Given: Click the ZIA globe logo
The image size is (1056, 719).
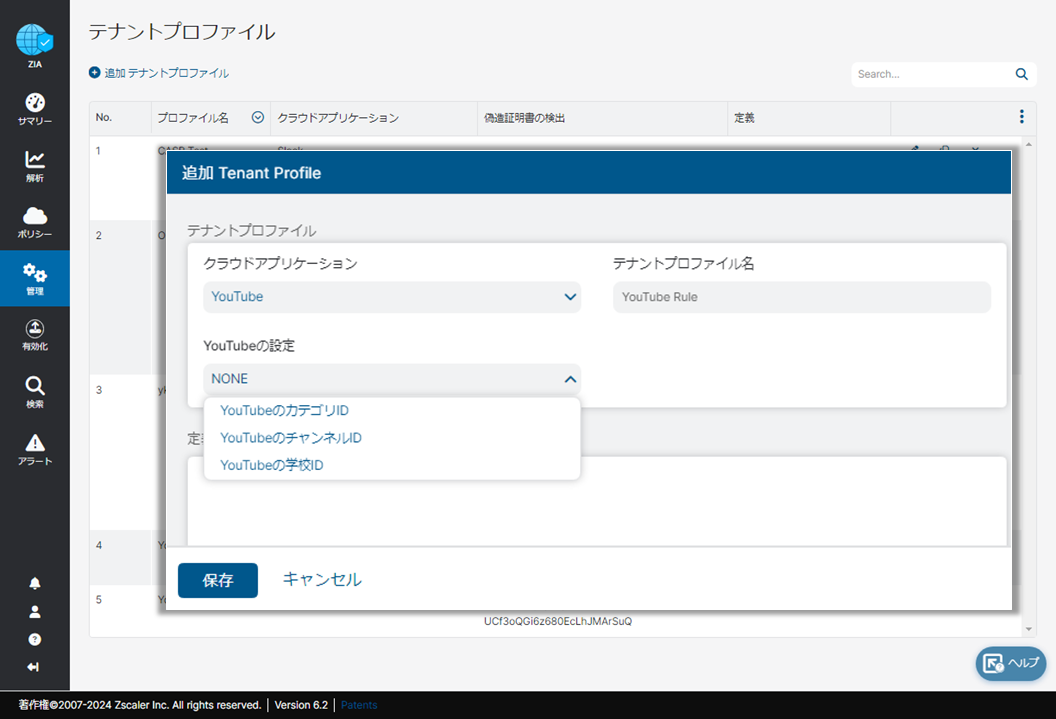Looking at the screenshot, I should point(34,40).
